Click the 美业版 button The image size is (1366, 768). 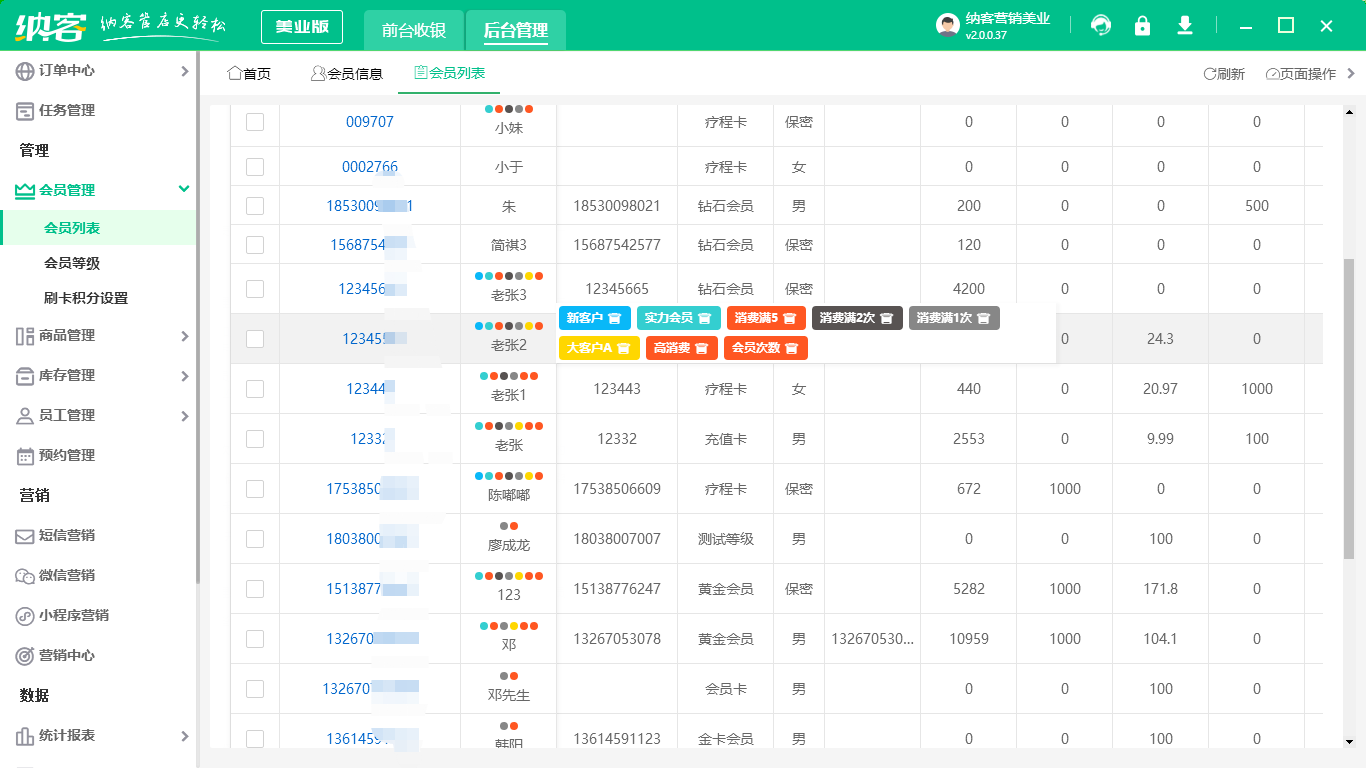click(x=302, y=27)
